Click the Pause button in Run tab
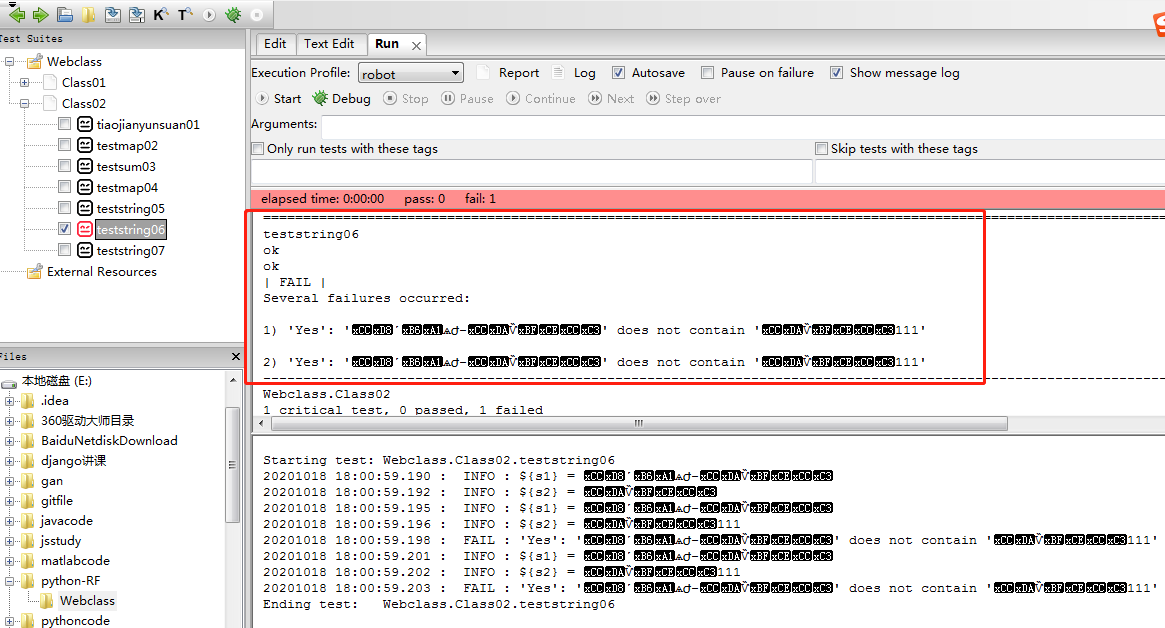This screenshot has height=628, width=1165. tap(467, 98)
